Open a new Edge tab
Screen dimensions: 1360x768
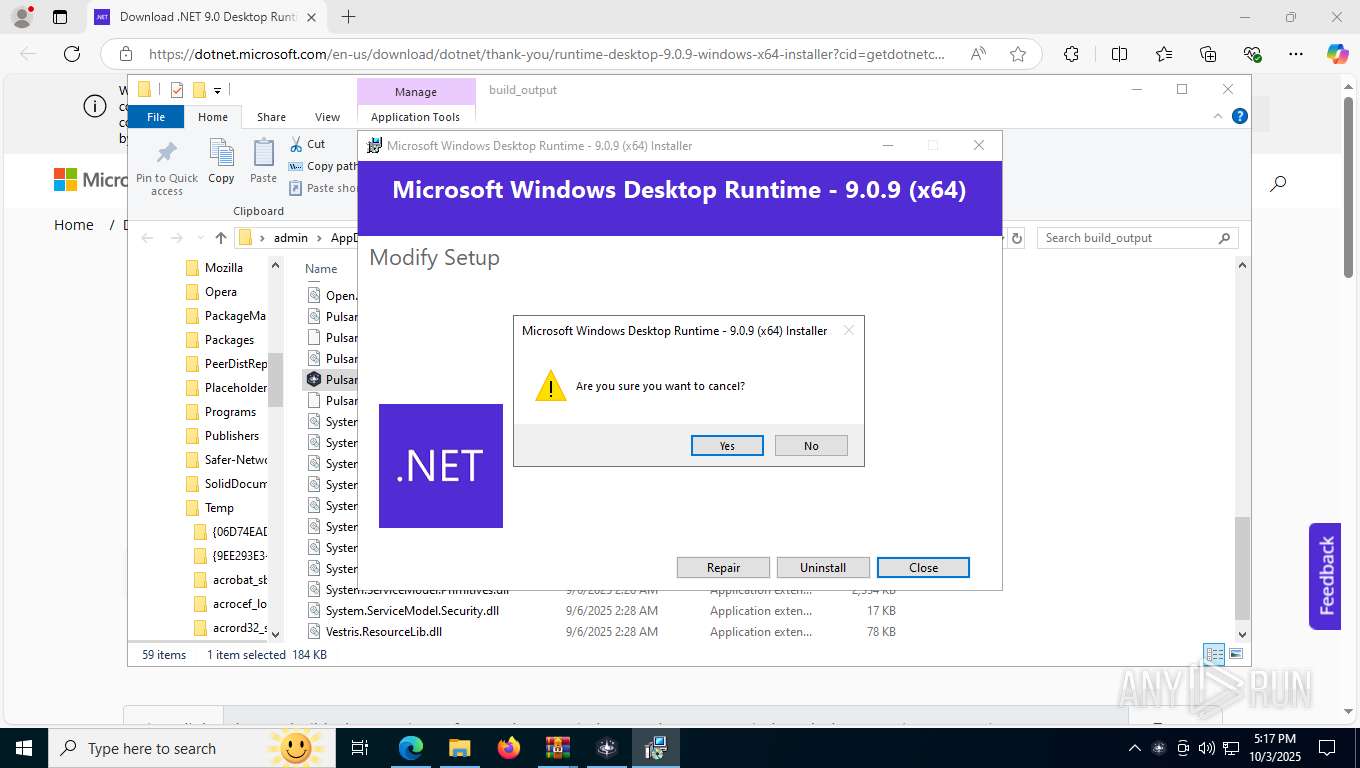click(348, 17)
